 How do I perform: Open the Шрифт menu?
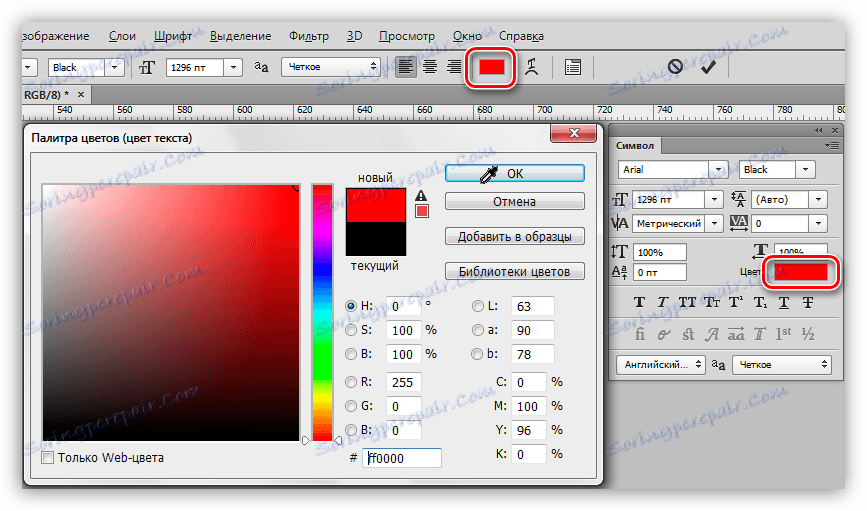173,36
